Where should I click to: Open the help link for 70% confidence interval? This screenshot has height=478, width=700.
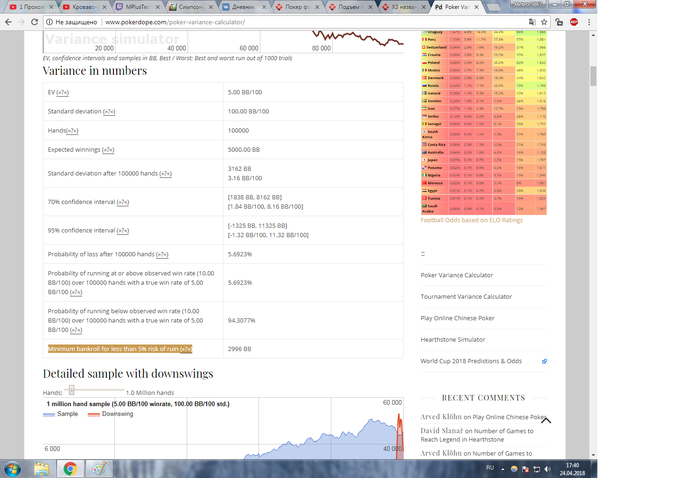click(123, 202)
